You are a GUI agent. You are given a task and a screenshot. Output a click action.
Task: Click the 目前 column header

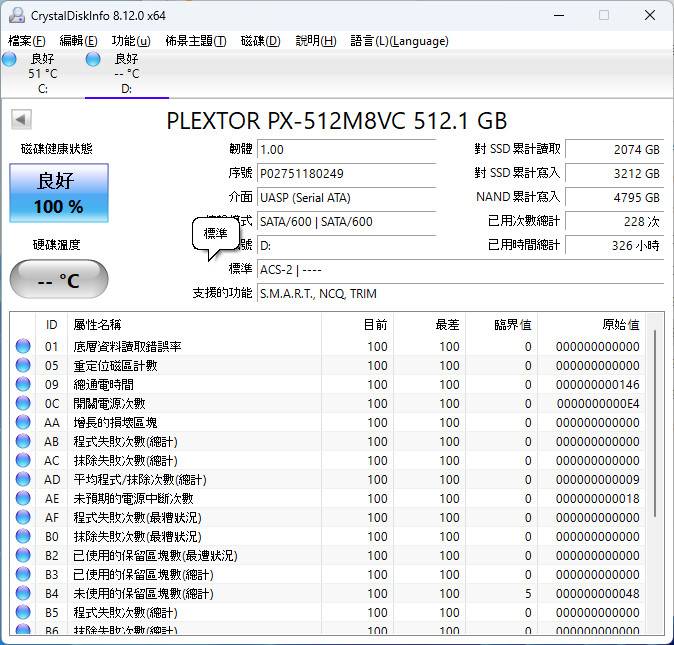[358, 325]
